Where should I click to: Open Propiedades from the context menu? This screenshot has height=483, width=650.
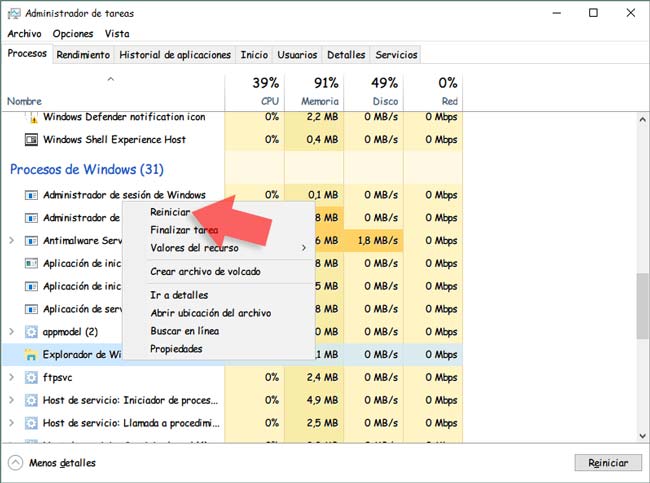[x=176, y=349]
